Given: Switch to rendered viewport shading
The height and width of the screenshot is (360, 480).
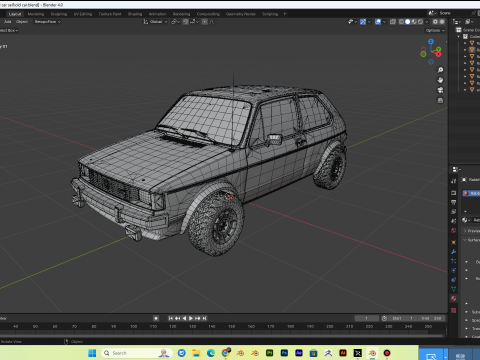Looking at the screenshot, I should click(x=420, y=22).
